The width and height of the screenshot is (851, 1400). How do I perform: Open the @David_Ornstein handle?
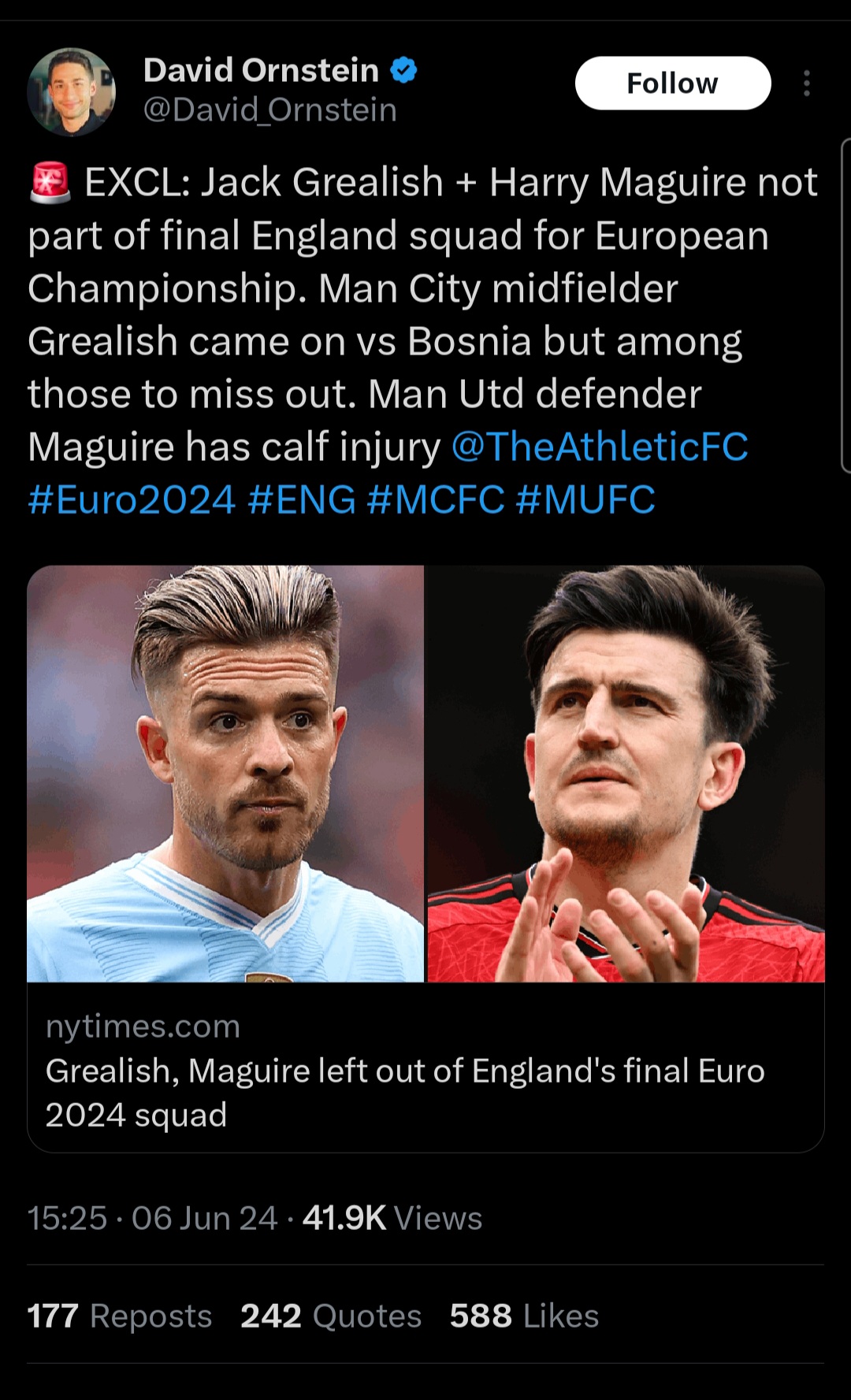(x=270, y=110)
